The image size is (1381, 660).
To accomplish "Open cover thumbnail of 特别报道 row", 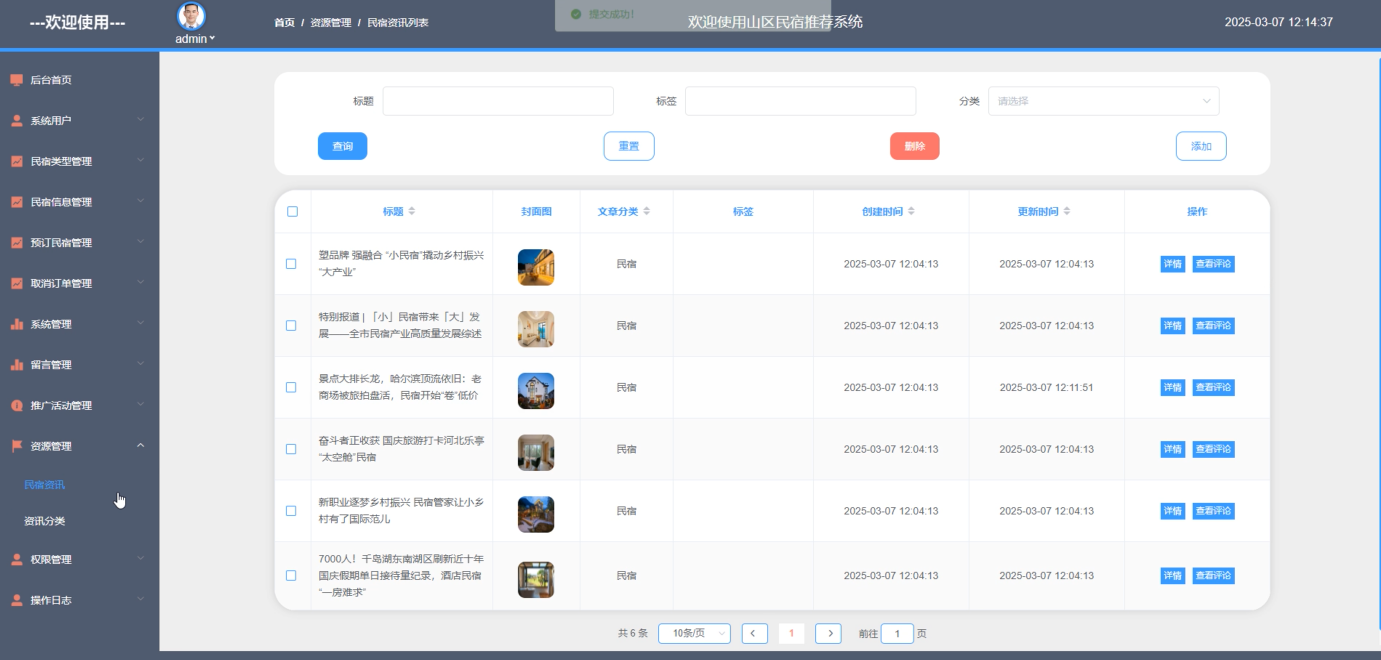I will (536, 329).
